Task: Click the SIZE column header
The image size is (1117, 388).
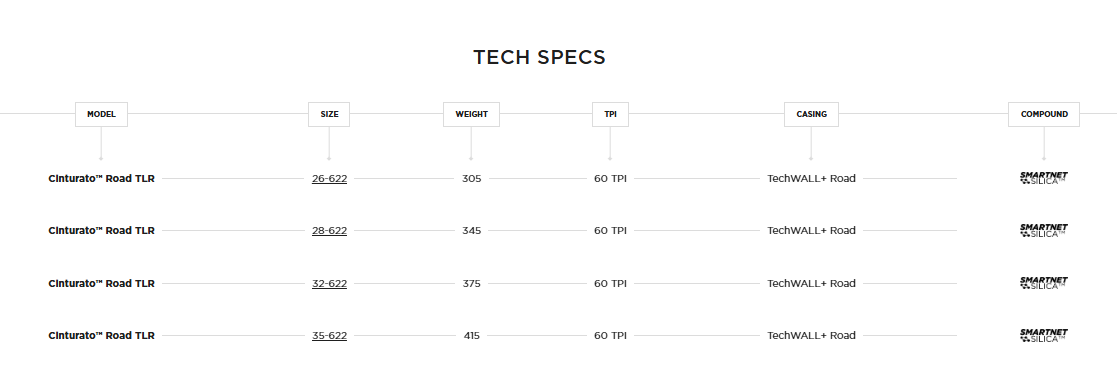Action: (329, 114)
